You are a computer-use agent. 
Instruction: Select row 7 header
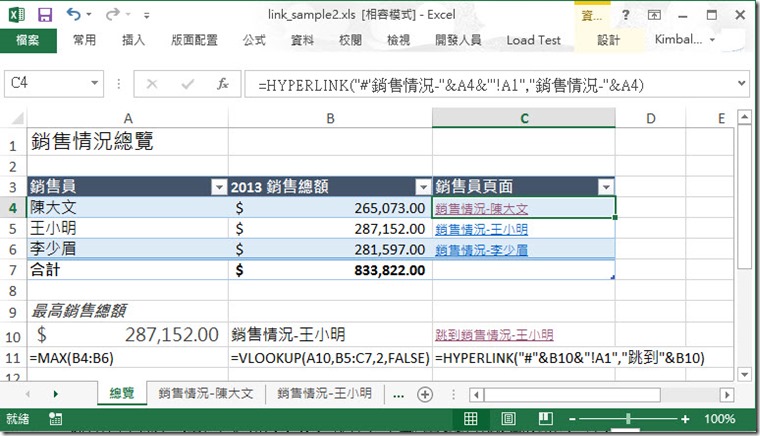click(13, 270)
